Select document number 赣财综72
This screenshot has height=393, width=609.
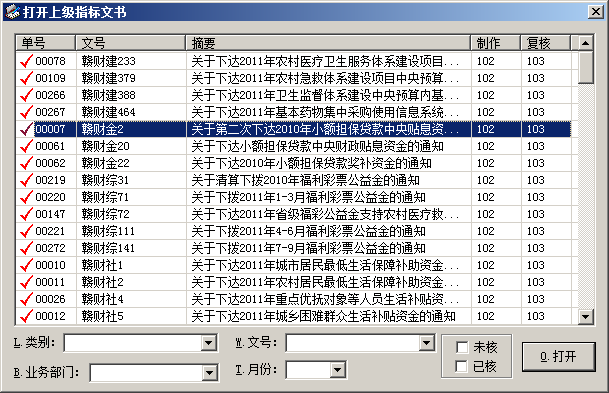106,214
